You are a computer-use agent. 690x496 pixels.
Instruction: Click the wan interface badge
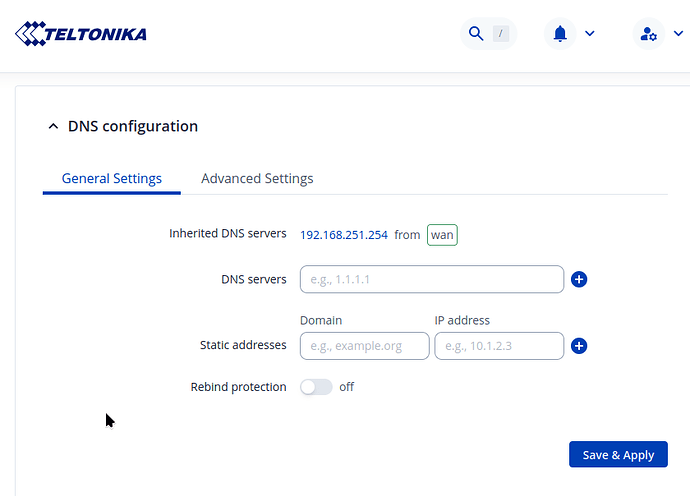click(442, 235)
